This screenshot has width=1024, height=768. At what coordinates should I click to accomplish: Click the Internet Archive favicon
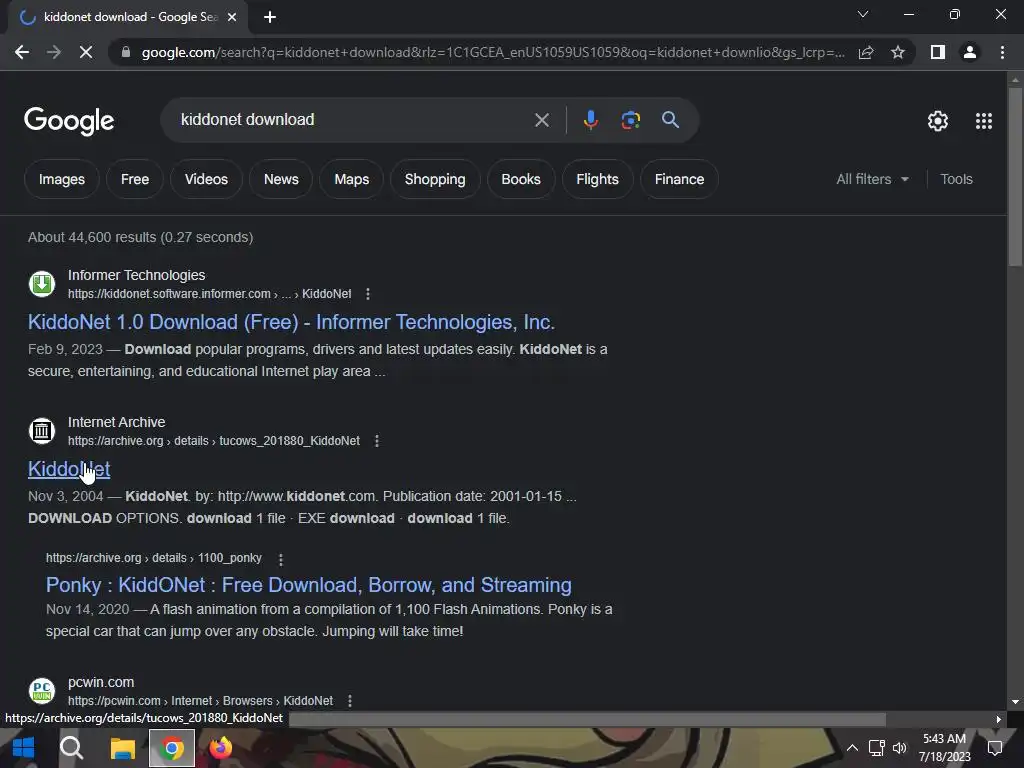[x=42, y=431]
